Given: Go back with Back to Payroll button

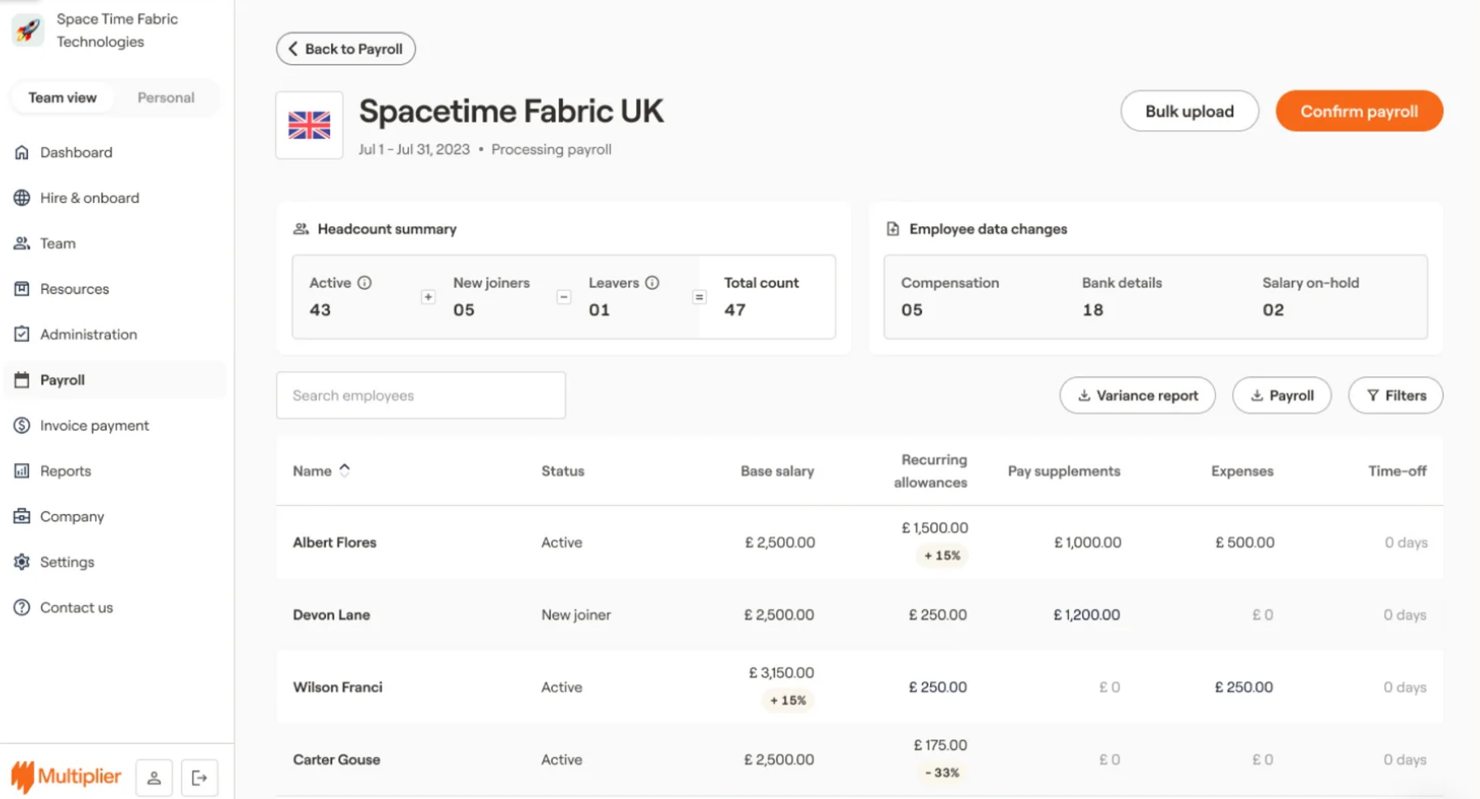Looking at the screenshot, I should pos(346,49).
